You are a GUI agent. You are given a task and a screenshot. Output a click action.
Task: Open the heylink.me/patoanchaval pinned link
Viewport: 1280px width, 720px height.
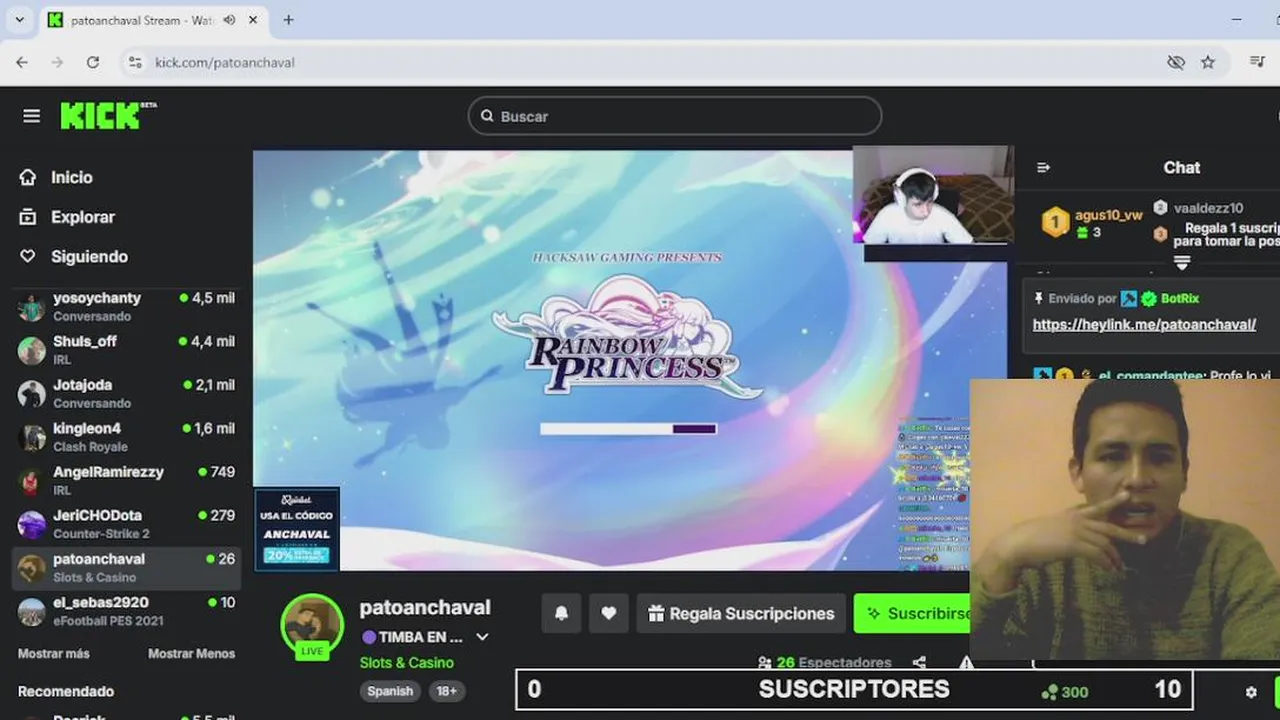[1144, 325]
